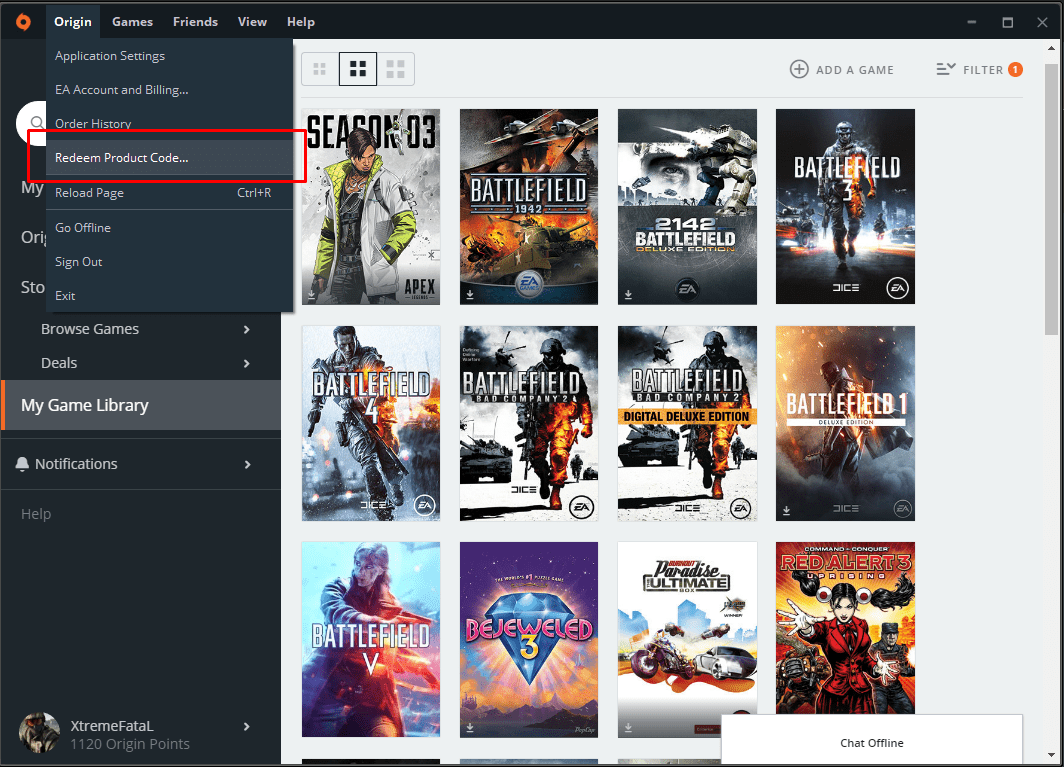The height and width of the screenshot is (767, 1064).
Task: Choose Reload Page menu entry
Action: (x=169, y=193)
